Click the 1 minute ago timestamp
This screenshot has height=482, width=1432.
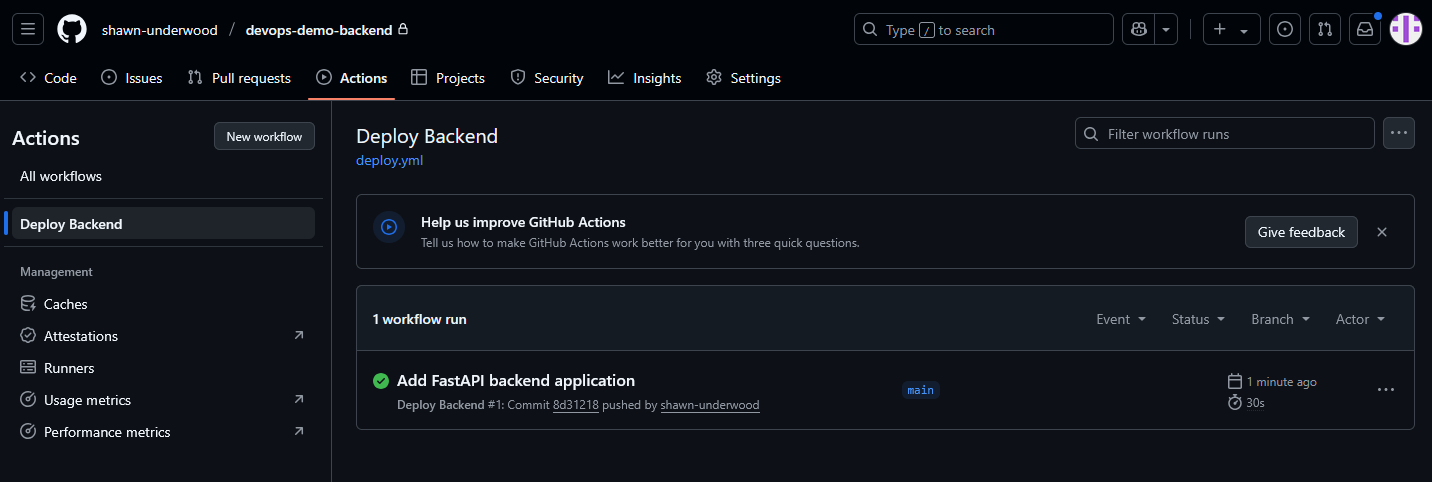1281,381
